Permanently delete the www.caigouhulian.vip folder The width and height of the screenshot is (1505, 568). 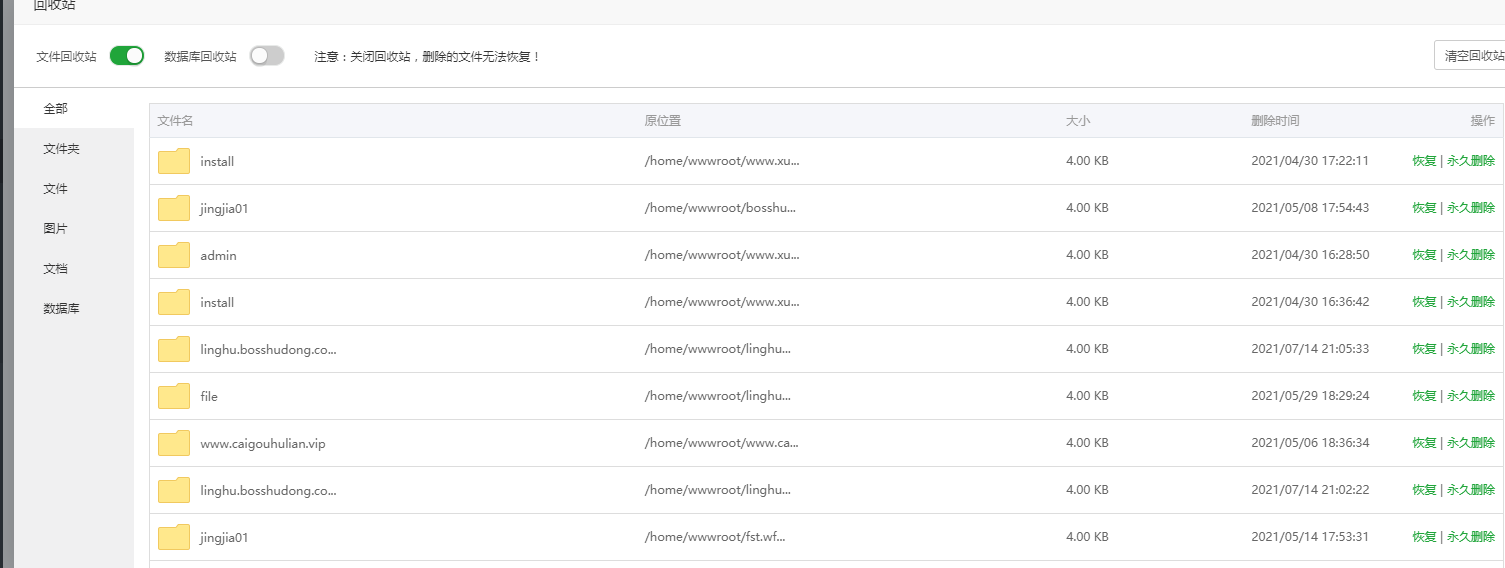point(1470,443)
